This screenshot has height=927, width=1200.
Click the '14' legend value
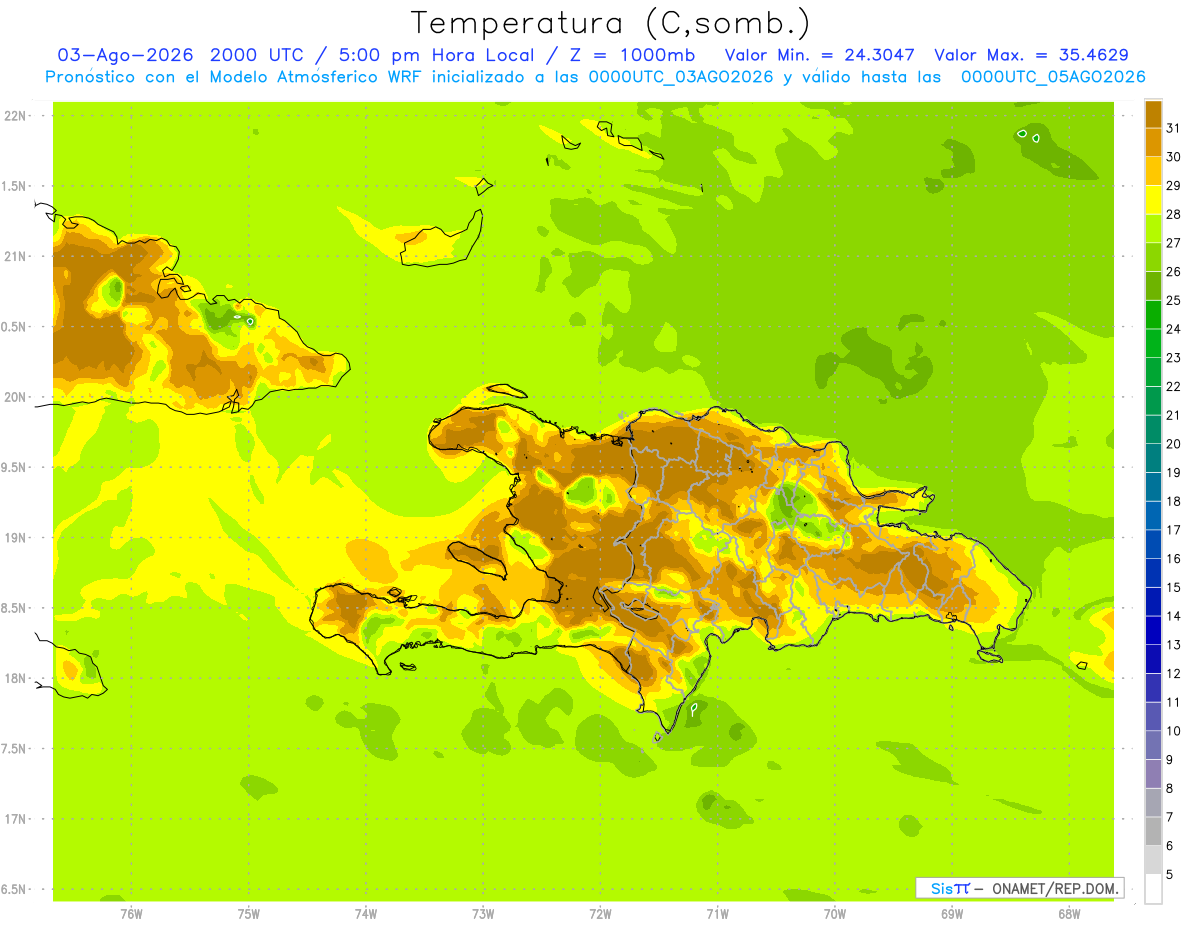coord(1174,616)
